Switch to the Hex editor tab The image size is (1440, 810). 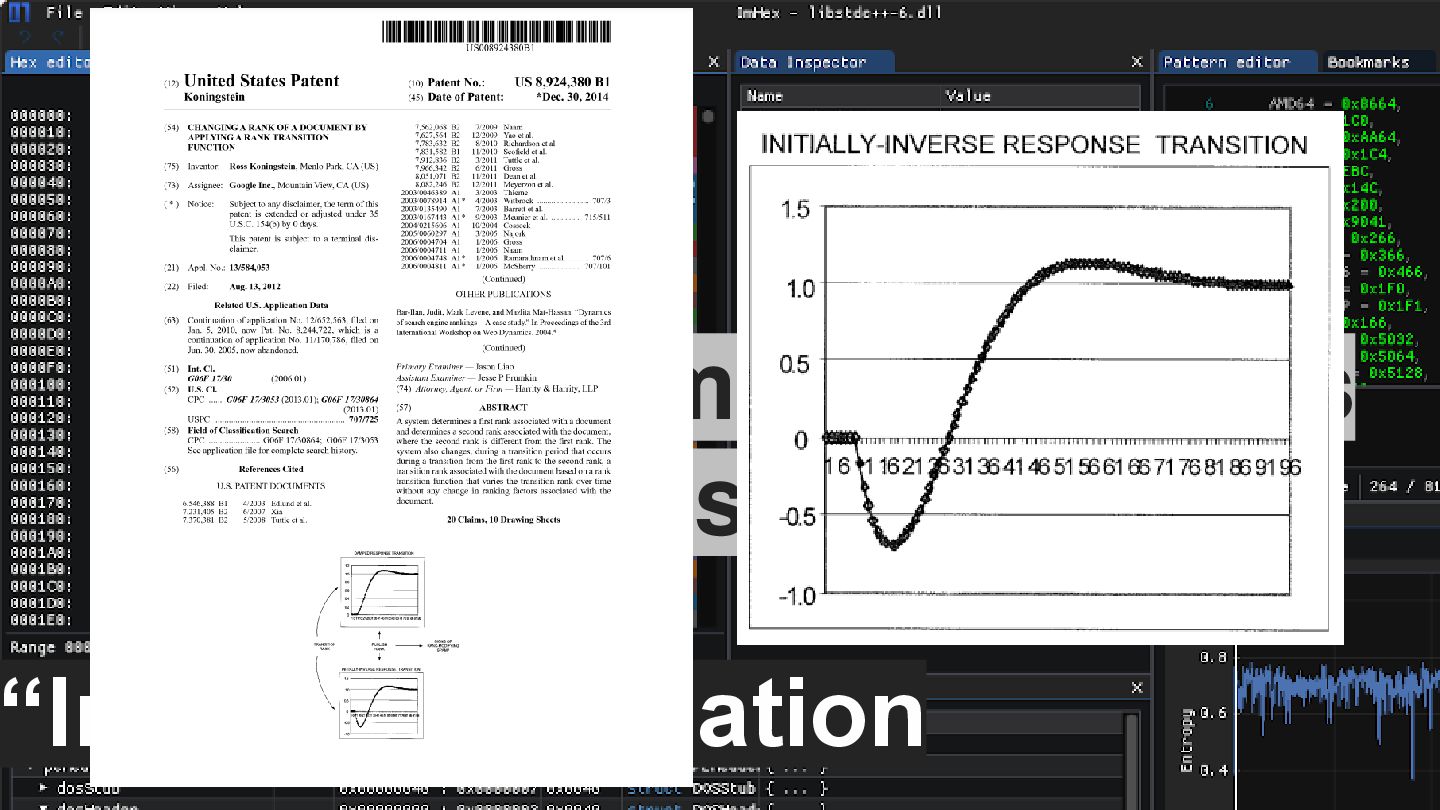tap(47, 62)
